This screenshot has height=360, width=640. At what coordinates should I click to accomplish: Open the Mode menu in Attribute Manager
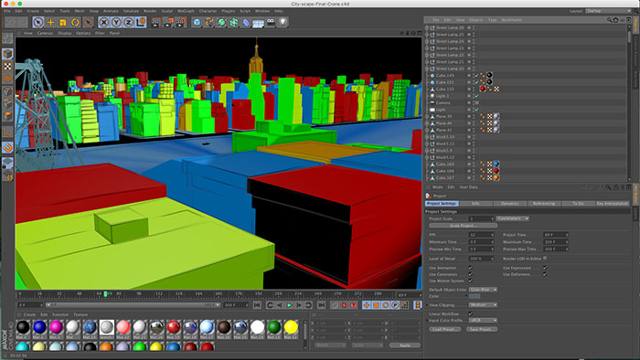pyautogui.click(x=438, y=187)
